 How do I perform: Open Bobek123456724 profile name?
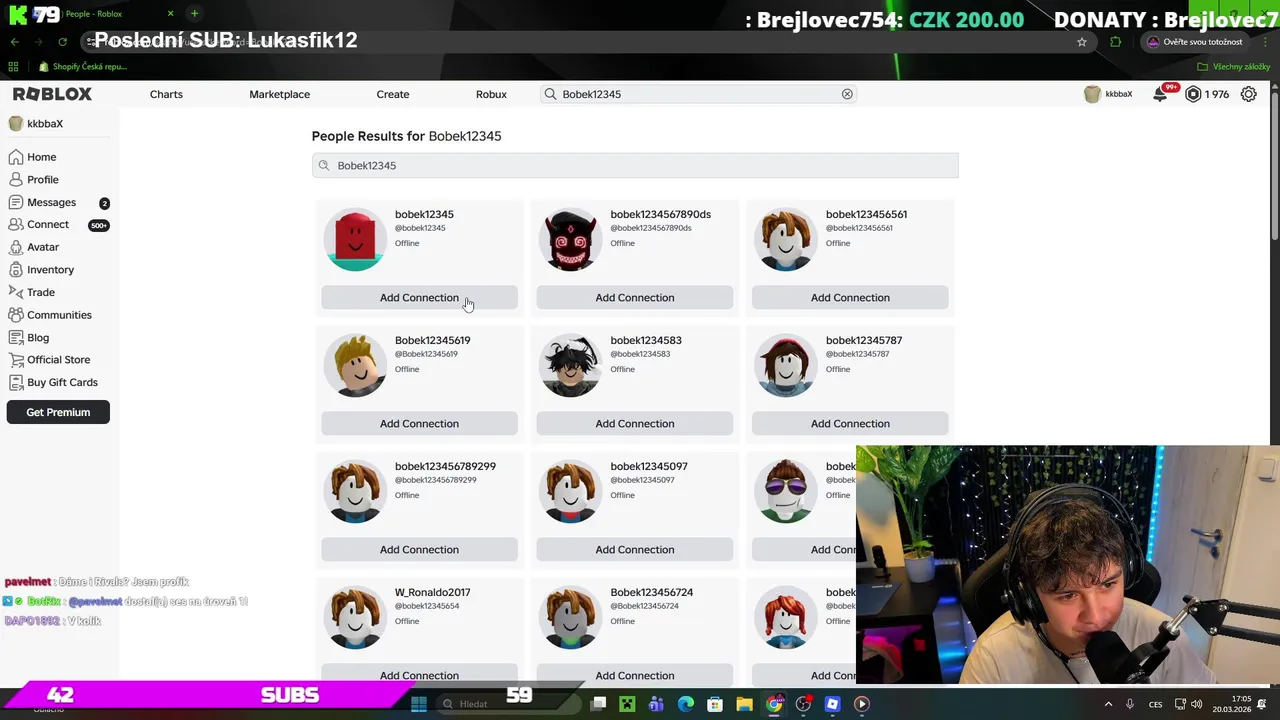[x=652, y=592]
